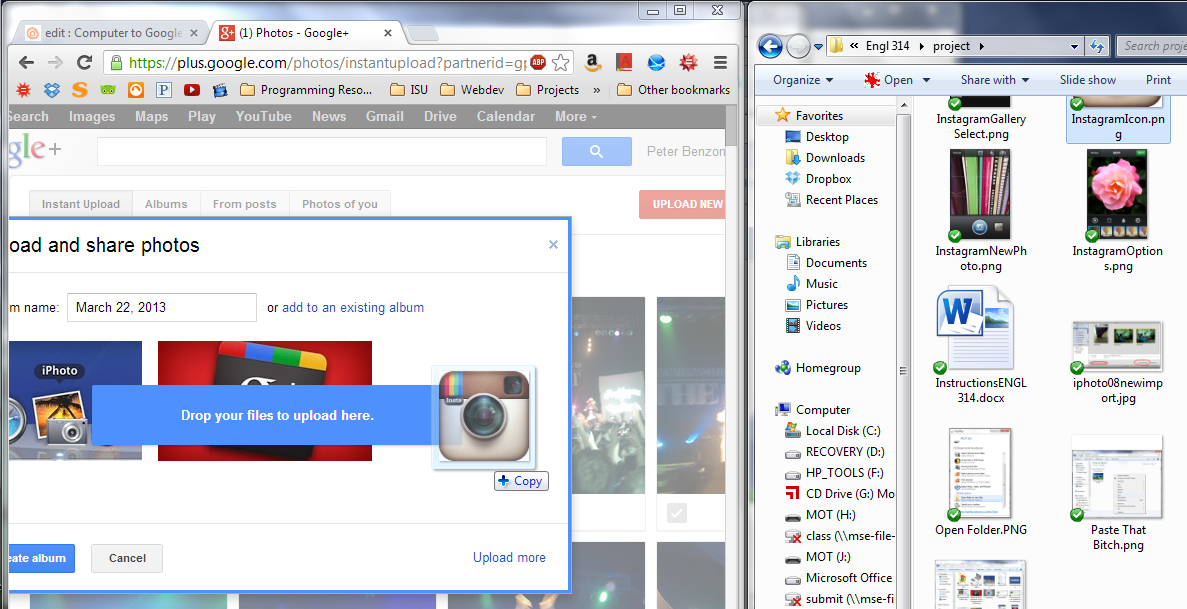Viewport: 1187px width, 609px height.
Task: Open the Projects bookmarks folder
Action: point(547,89)
